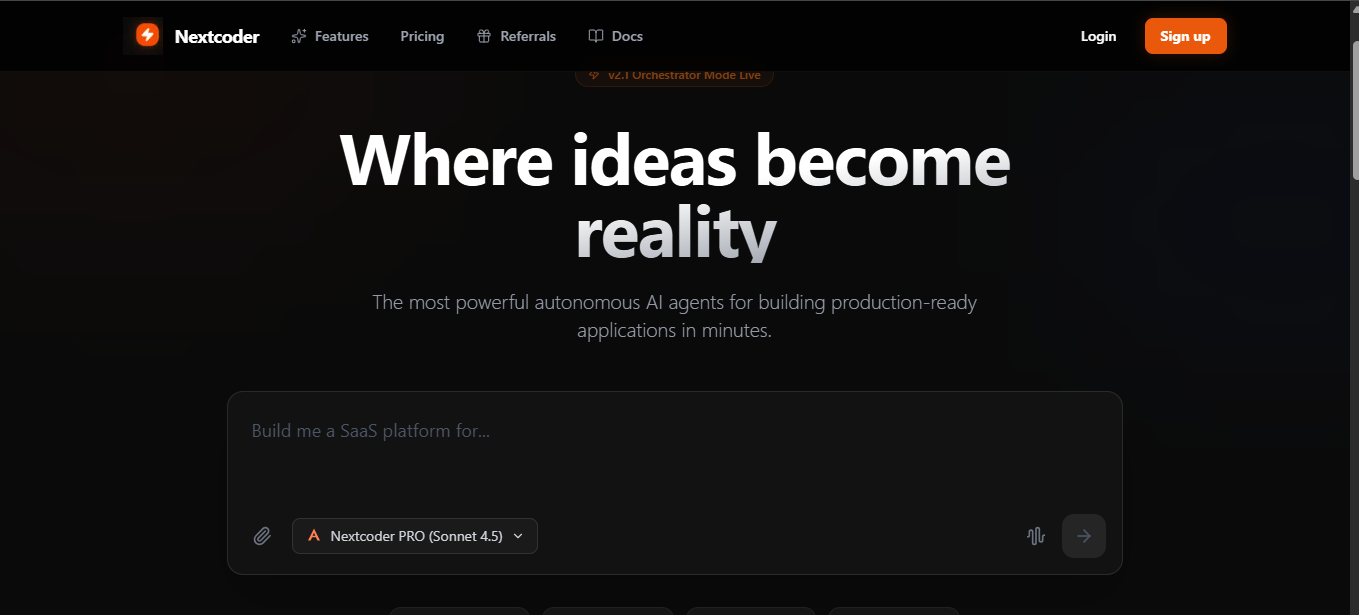Click the orange model logo before Nextcoder PRO
This screenshot has height=615, width=1359.
point(314,536)
